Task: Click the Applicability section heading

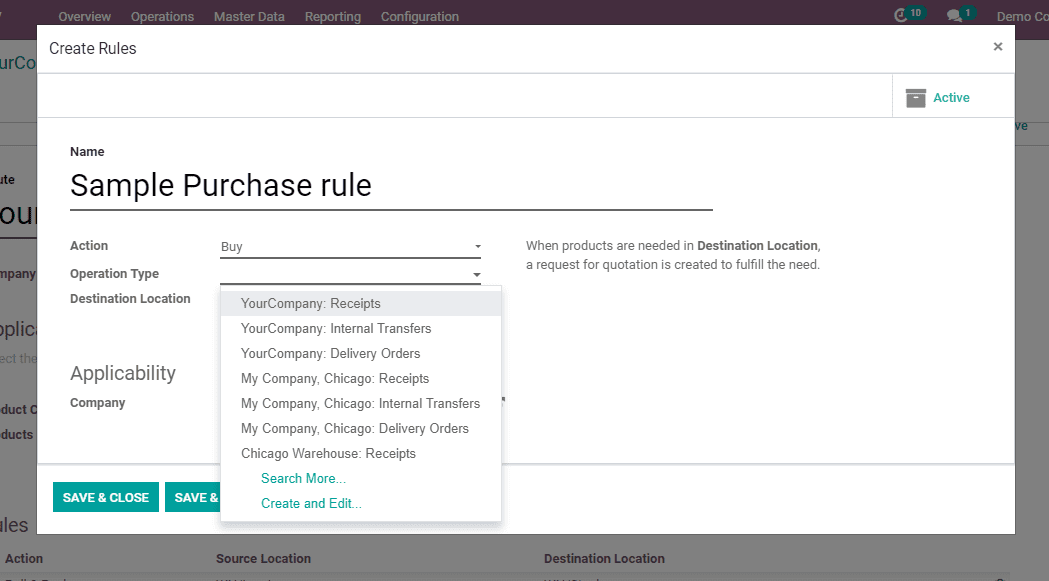Action: [x=123, y=373]
